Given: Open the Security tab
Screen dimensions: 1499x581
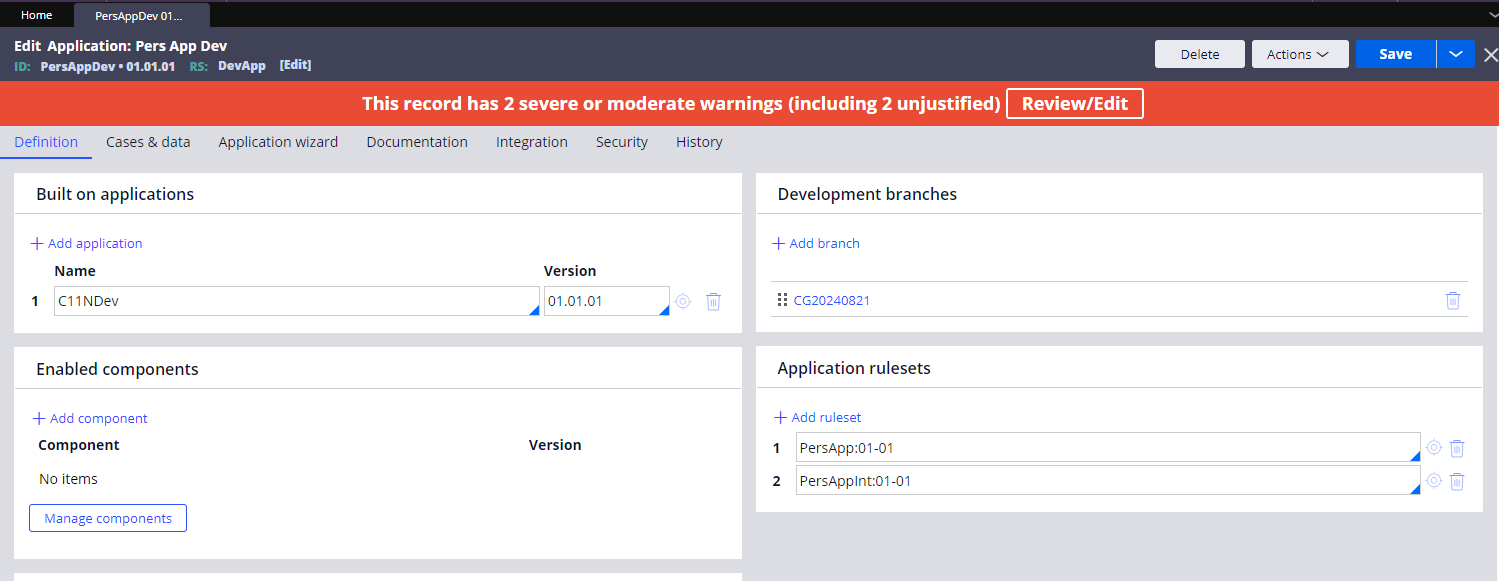Looking at the screenshot, I should point(621,142).
